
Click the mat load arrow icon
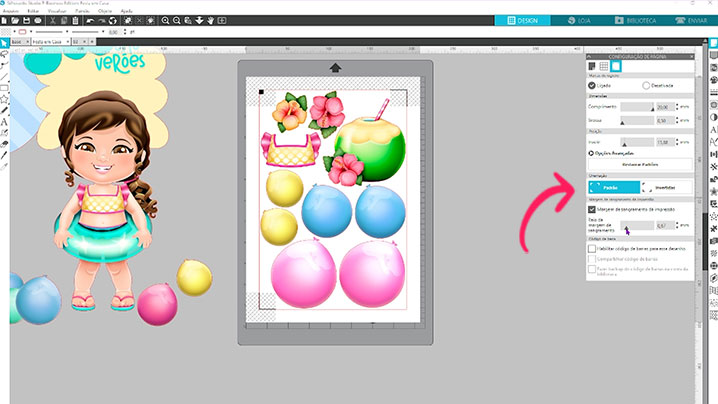coord(335,67)
